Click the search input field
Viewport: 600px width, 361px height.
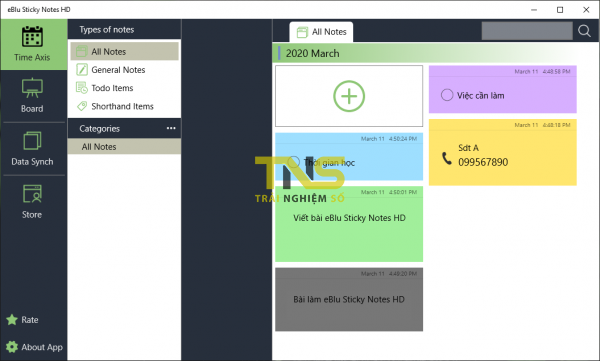(527, 31)
